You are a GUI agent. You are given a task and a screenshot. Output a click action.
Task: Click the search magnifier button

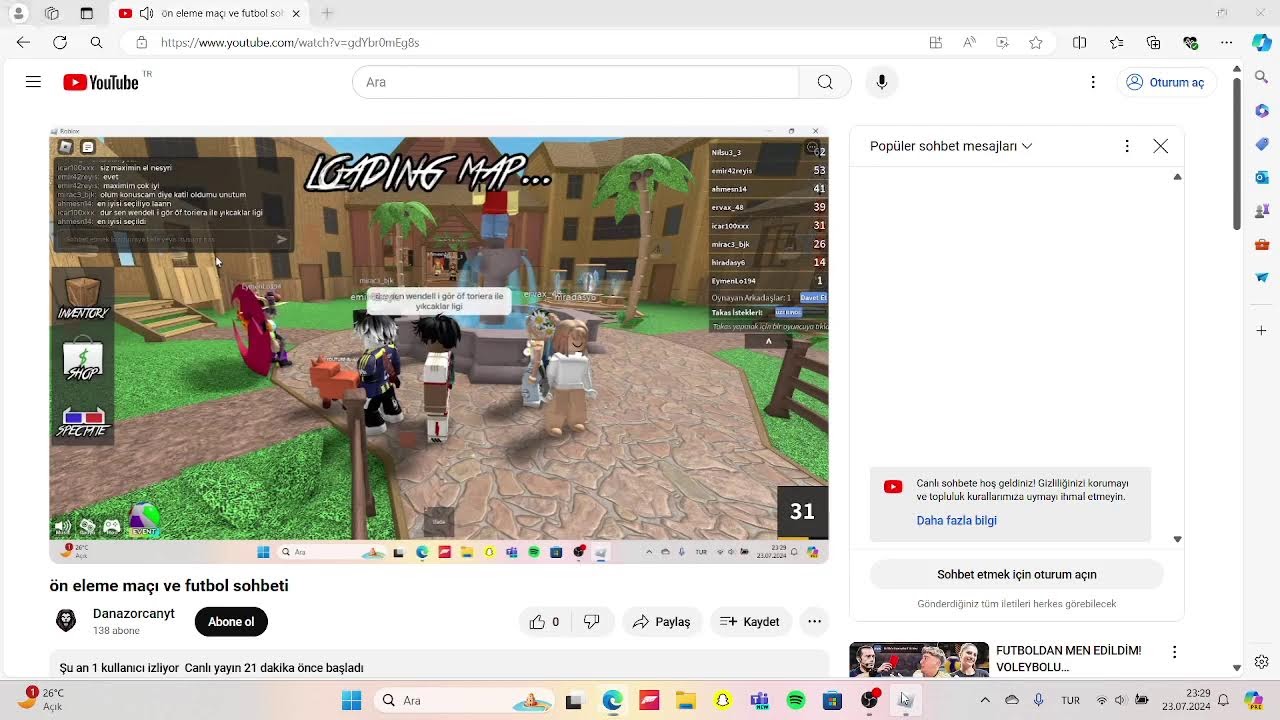[825, 82]
